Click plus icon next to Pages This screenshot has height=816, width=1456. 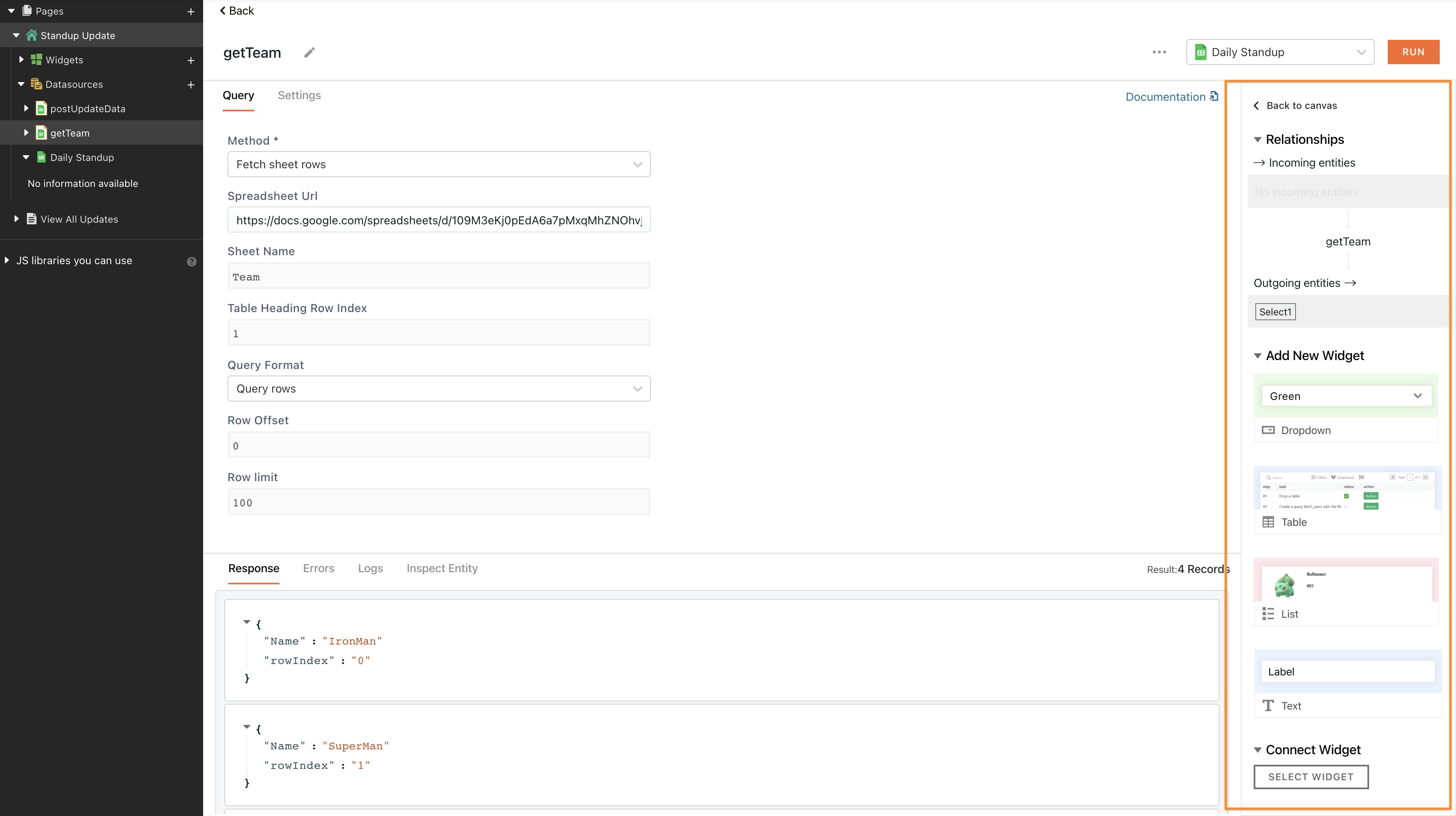click(x=191, y=11)
